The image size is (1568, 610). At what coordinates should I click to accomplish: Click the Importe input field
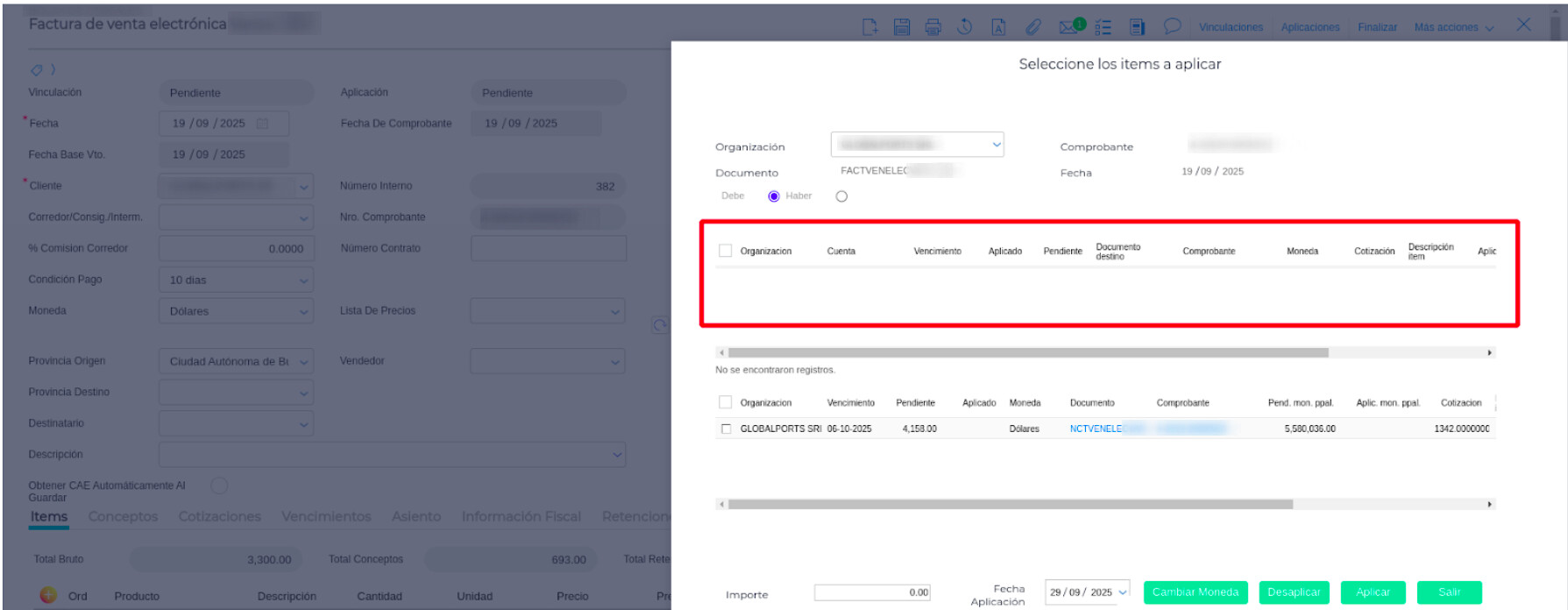[x=871, y=592]
